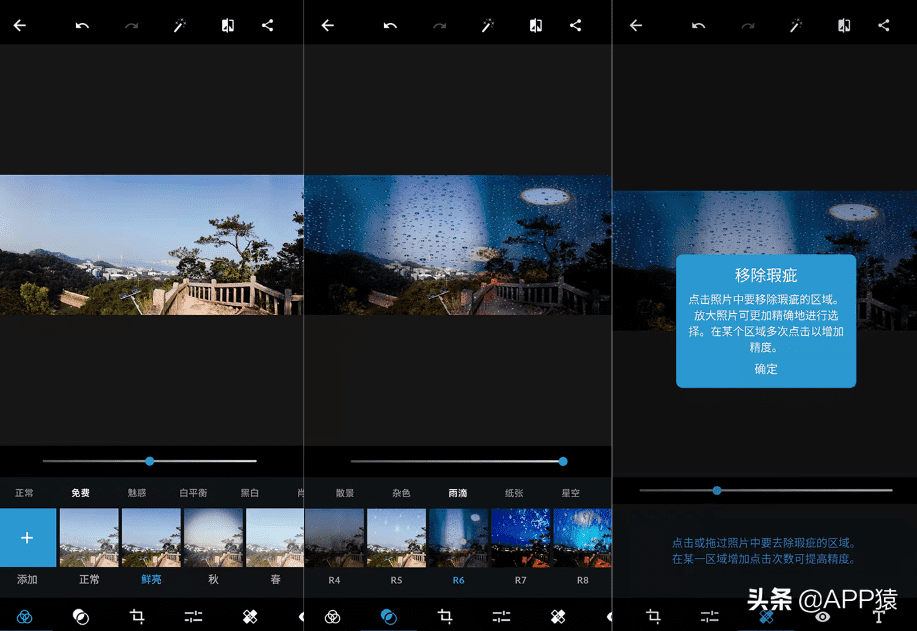Open Adjustments icon in middle panel
917x631 pixels.
coord(501,616)
